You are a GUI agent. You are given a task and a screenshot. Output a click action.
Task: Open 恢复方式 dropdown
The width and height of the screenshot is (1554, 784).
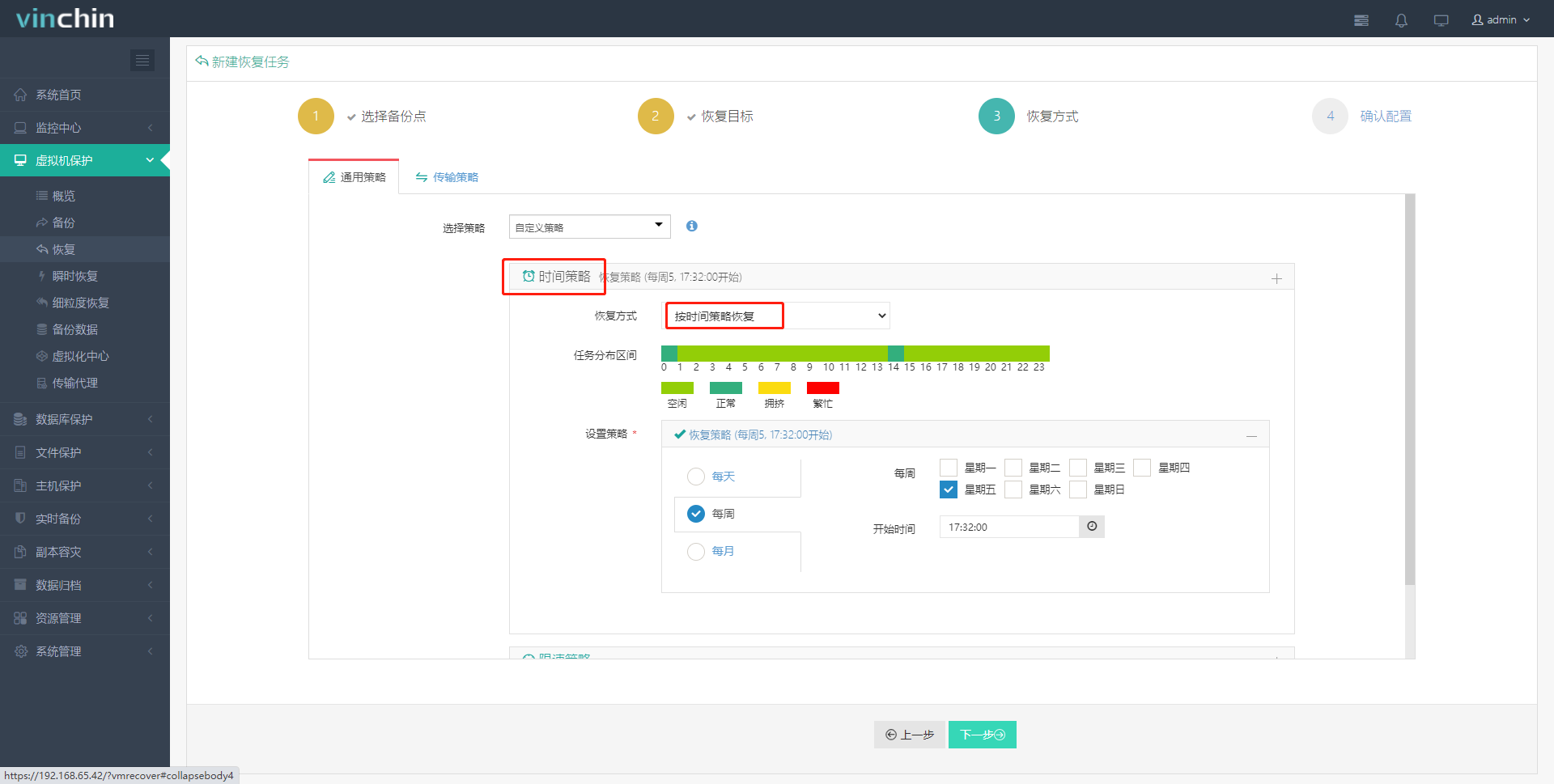tap(777, 316)
